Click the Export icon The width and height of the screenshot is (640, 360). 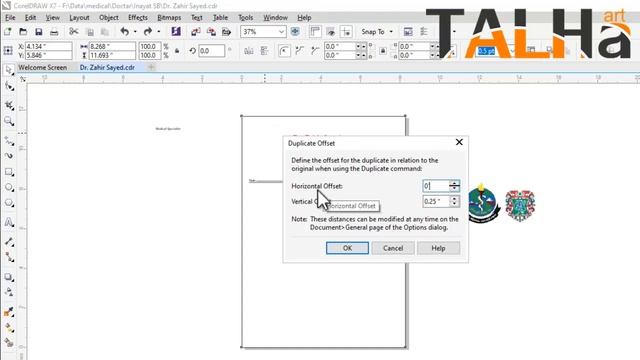coord(211,31)
